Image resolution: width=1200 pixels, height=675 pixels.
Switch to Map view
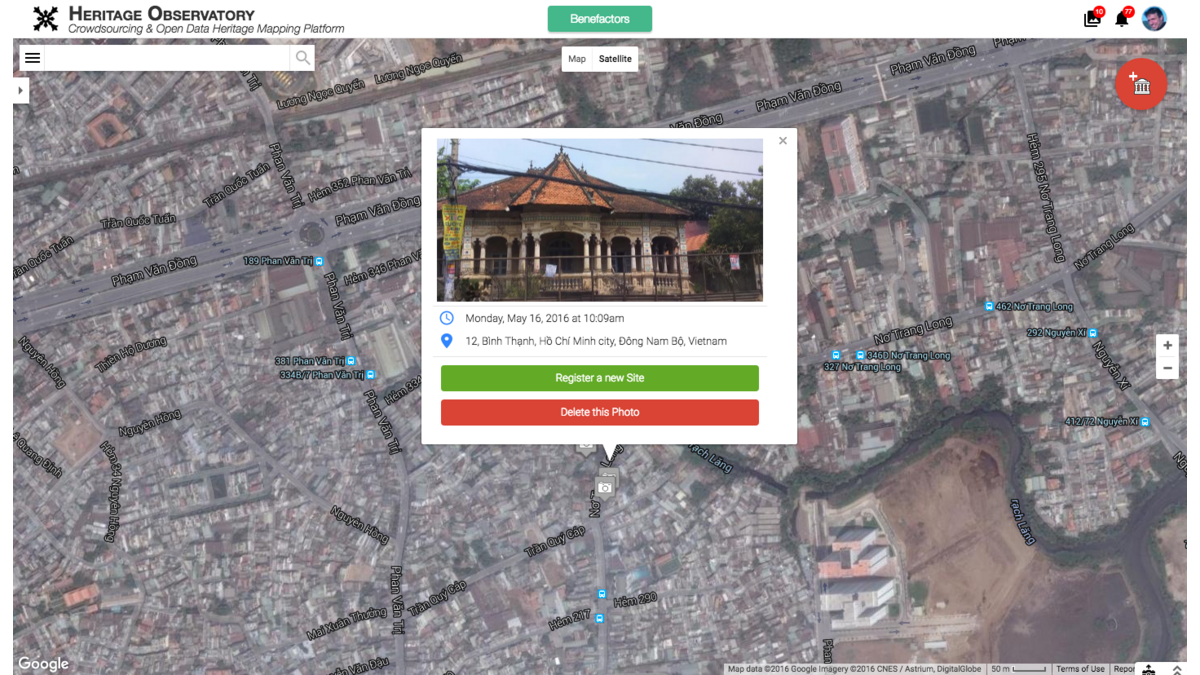pyautogui.click(x=577, y=59)
